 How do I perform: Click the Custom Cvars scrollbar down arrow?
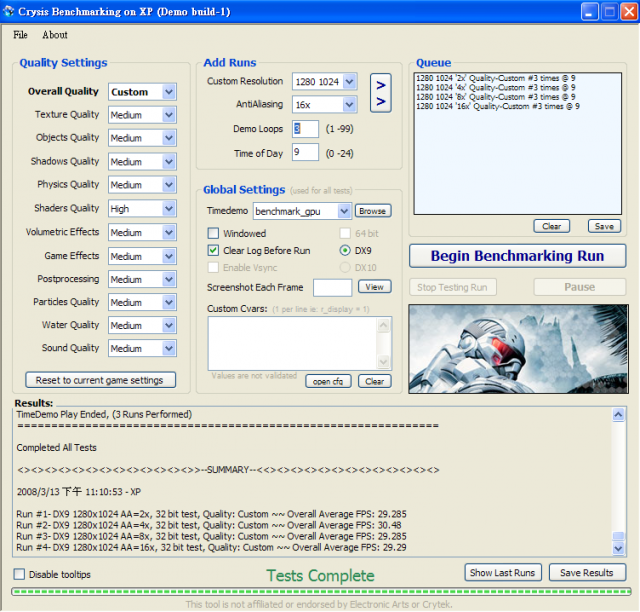[383, 361]
